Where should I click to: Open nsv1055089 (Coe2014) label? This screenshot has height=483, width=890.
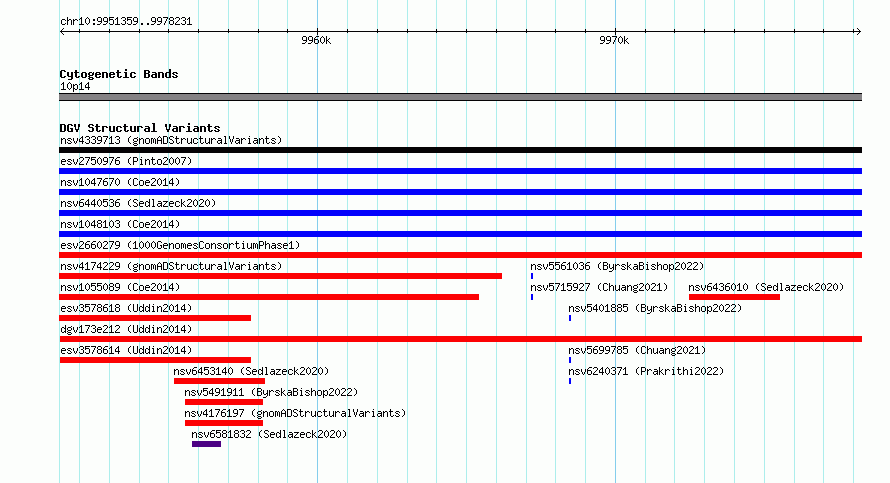click(x=120, y=287)
